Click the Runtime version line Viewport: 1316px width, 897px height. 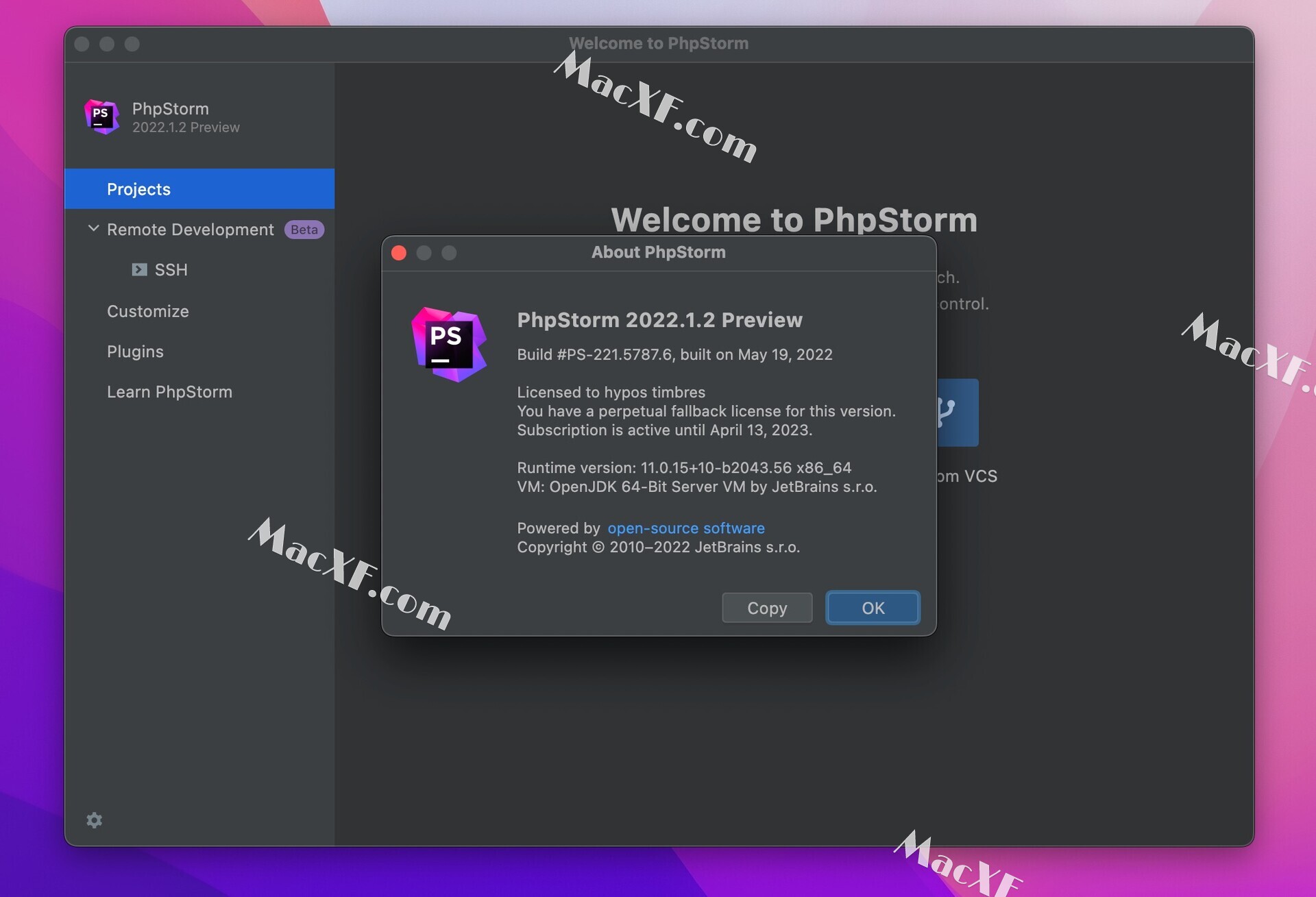point(684,467)
